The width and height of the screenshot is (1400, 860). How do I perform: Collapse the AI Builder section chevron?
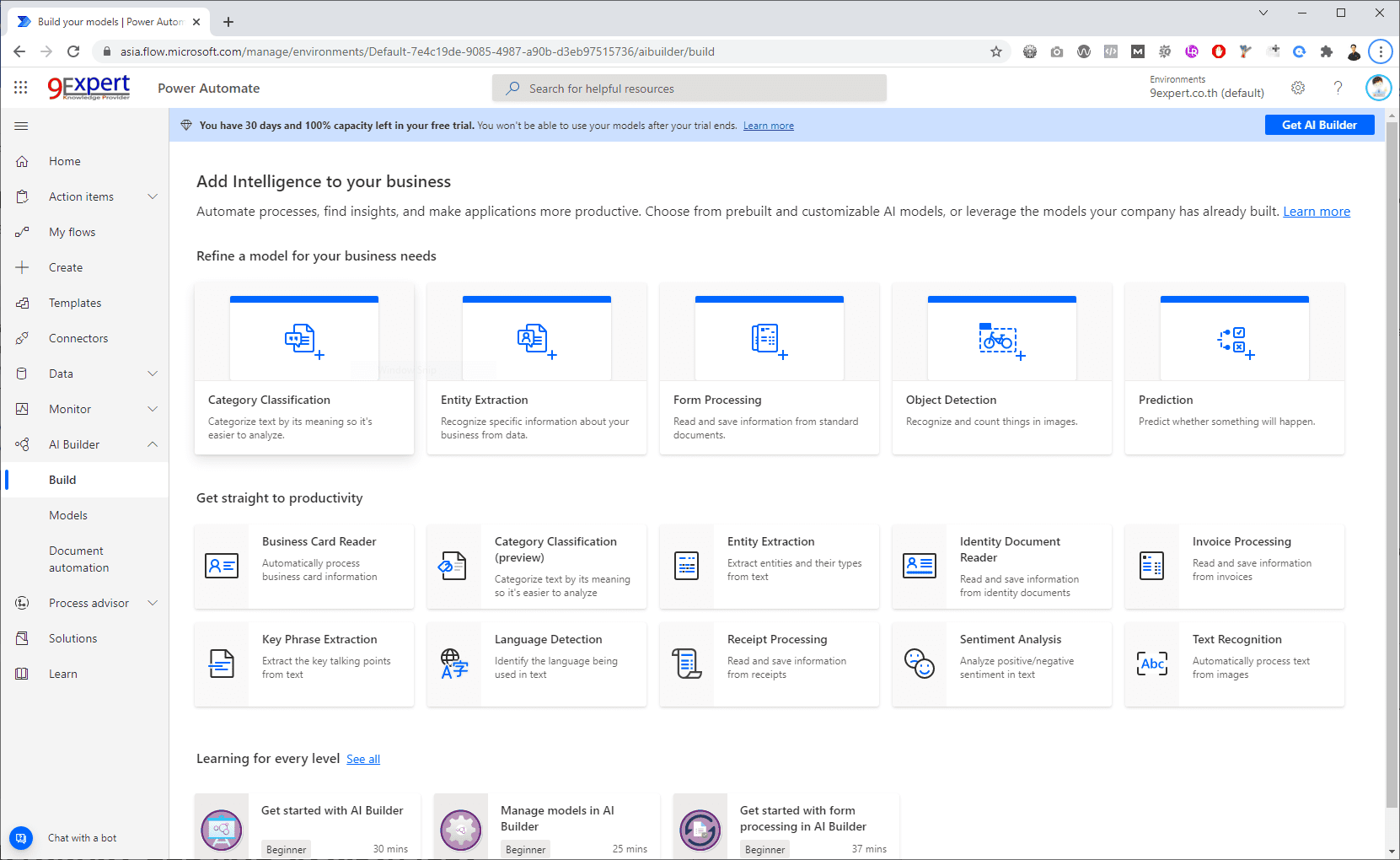point(153,443)
